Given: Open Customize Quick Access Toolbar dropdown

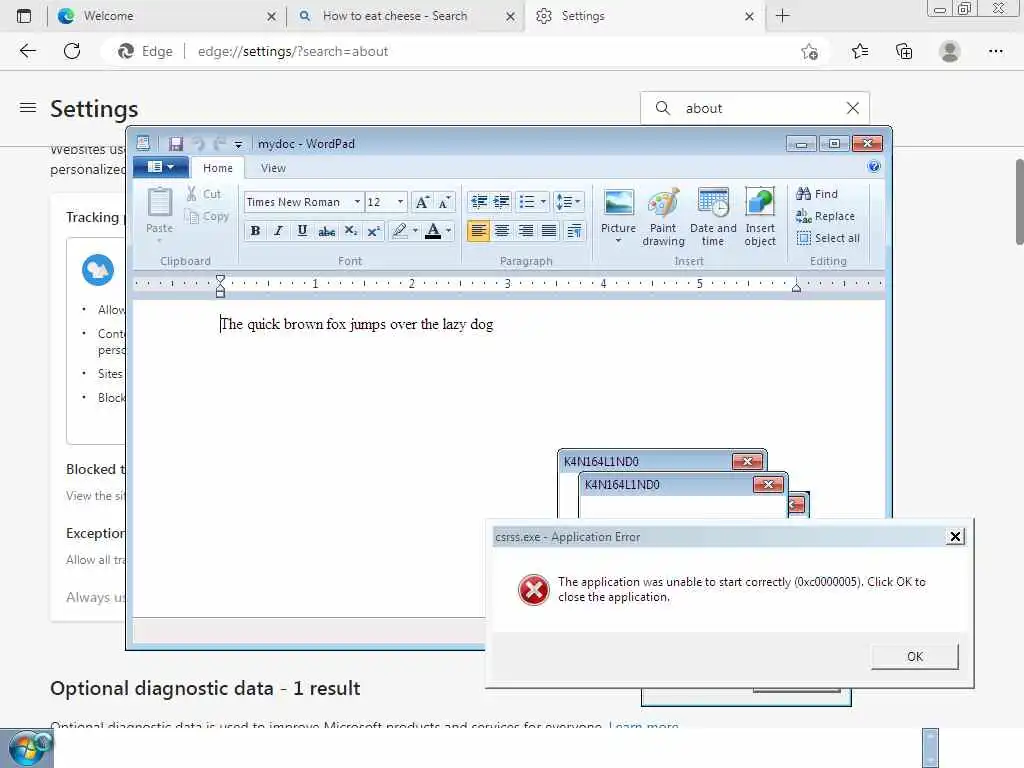Looking at the screenshot, I should pos(238,144).
